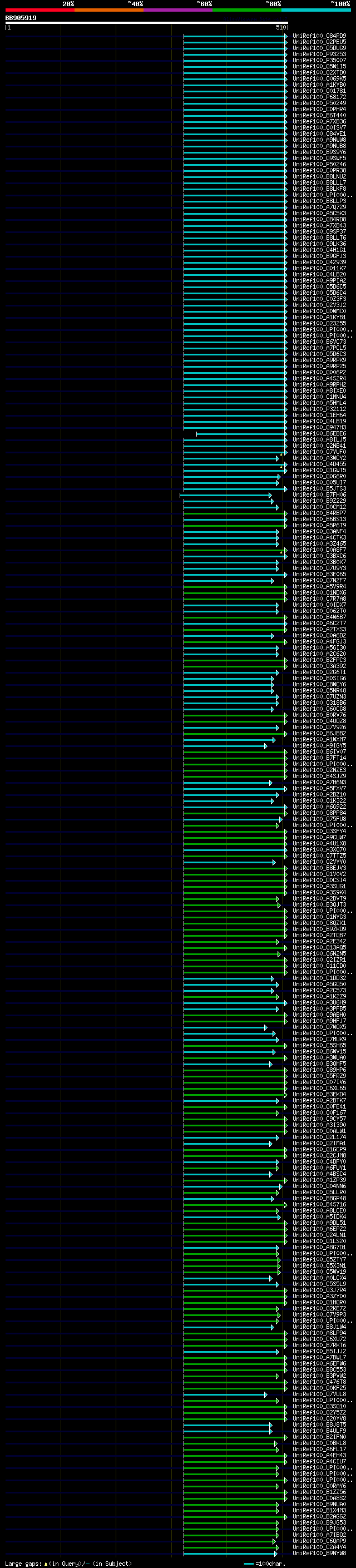Image resolution: width=356 pixels, height=1568 pixels.
Task: Click the UniRef100_A7Q729 label
Action: click(x=319, y=207)
